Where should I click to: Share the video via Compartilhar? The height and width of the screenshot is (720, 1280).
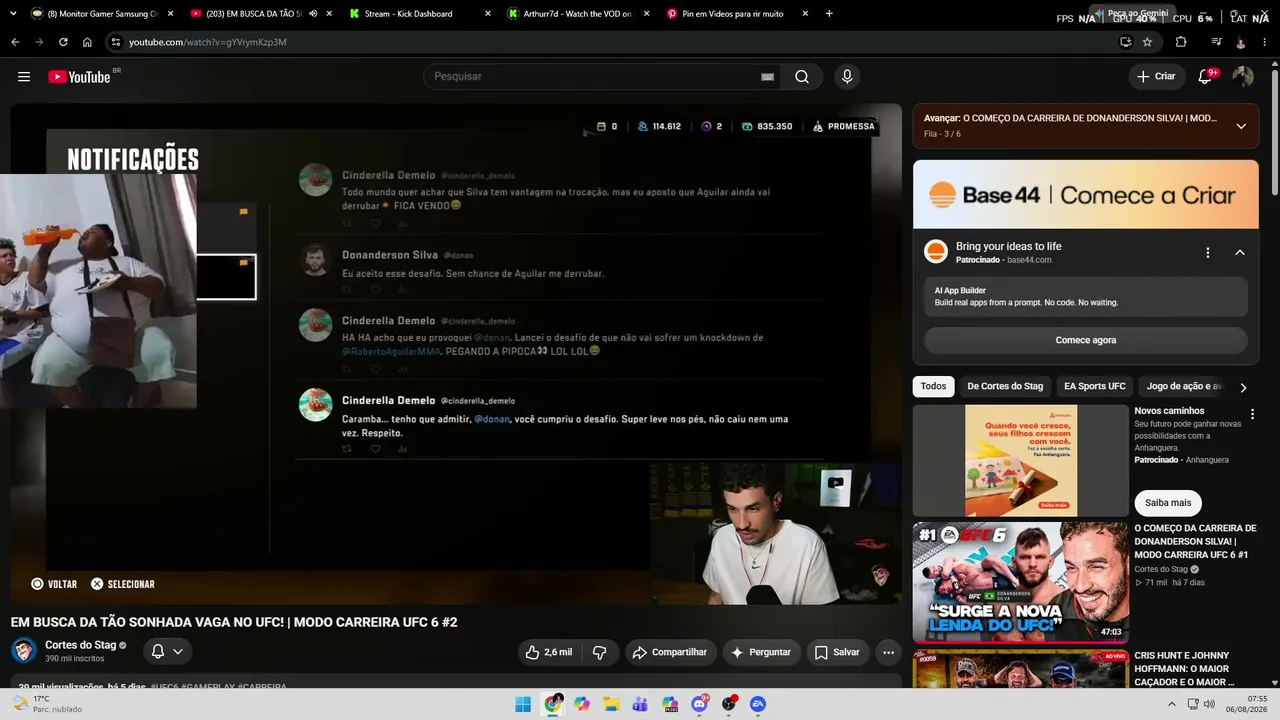[671, 652]
